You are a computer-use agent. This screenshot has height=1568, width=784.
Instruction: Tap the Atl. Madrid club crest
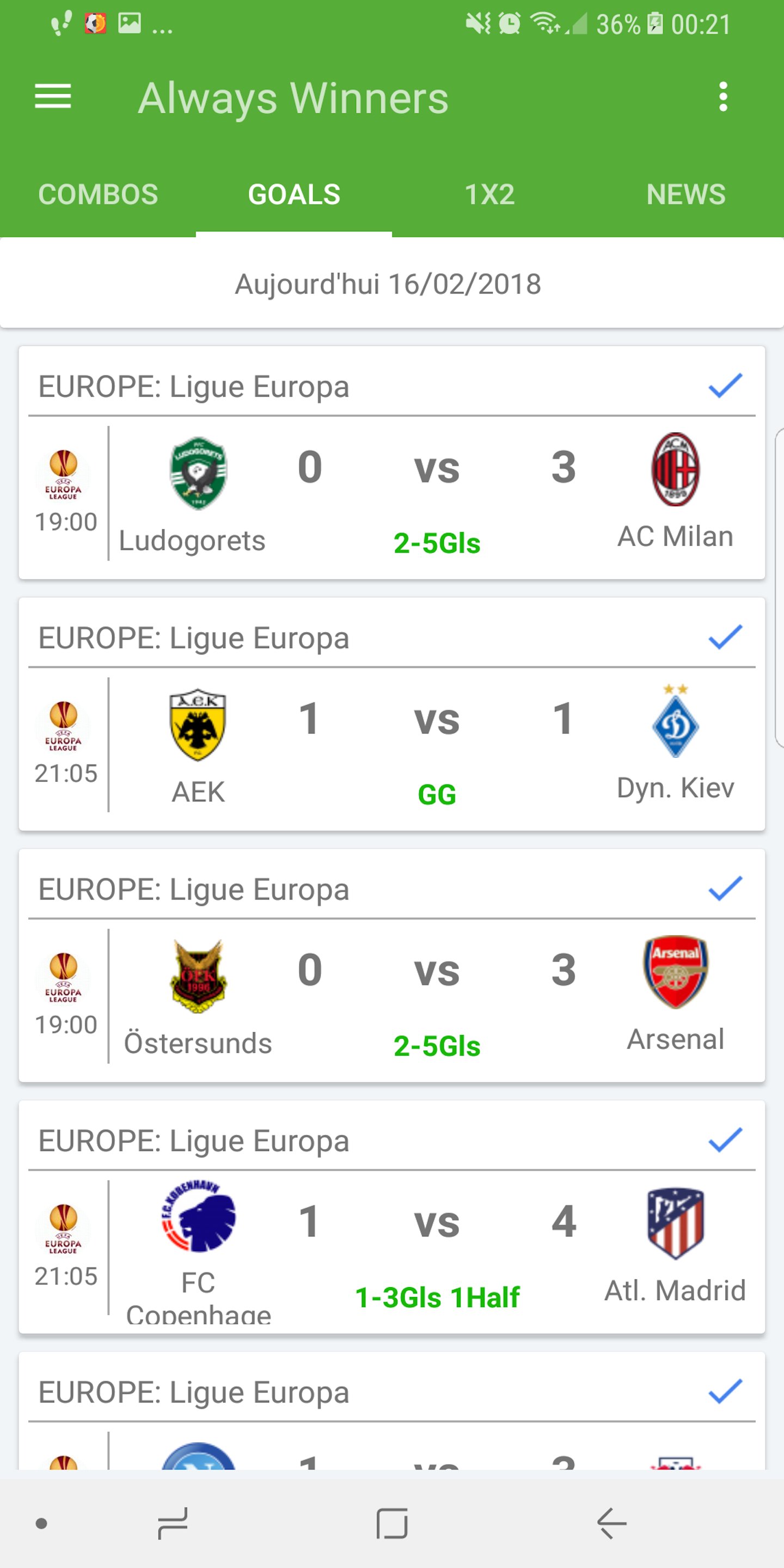click(675, 1223)
